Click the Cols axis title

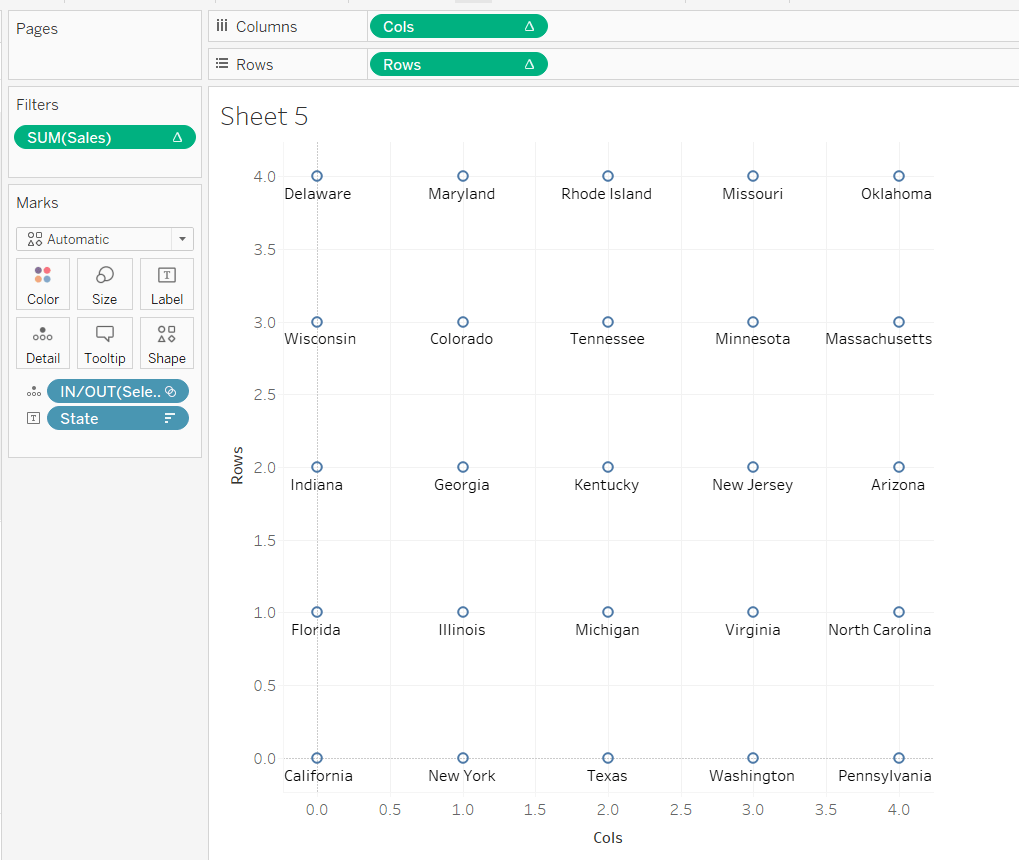pos(608,838)
